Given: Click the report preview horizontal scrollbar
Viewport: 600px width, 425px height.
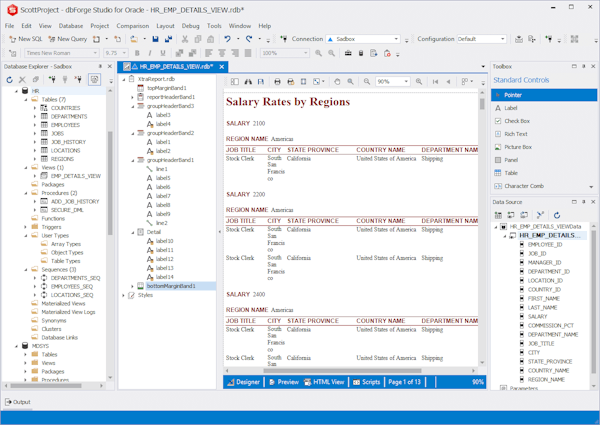Looking at the screenshot, I should coord(342,371).
